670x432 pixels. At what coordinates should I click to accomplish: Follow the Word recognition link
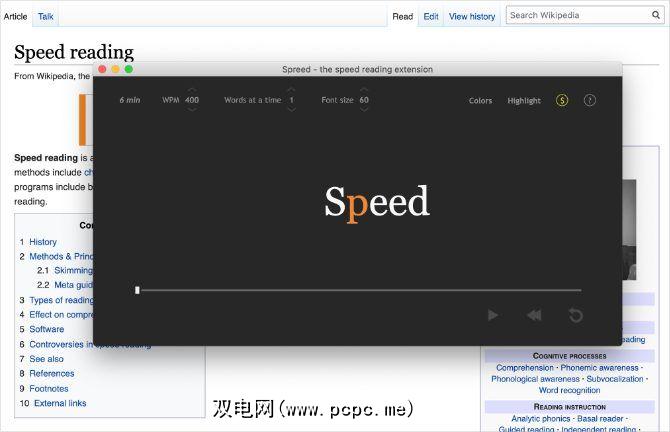point(570,390)
